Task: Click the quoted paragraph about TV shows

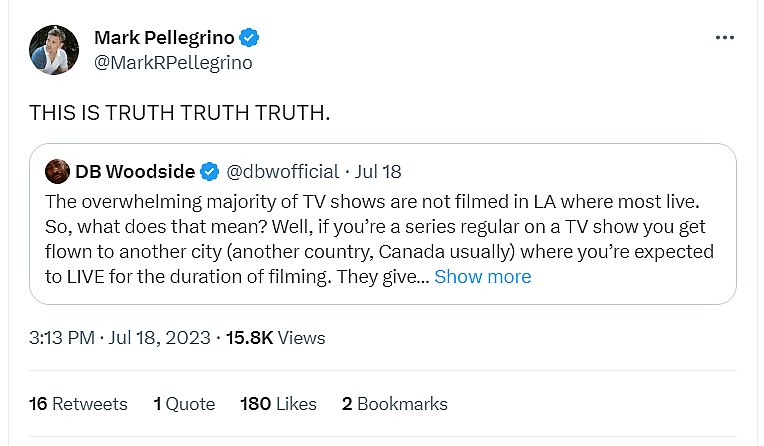Action: (x=380, y=226)
